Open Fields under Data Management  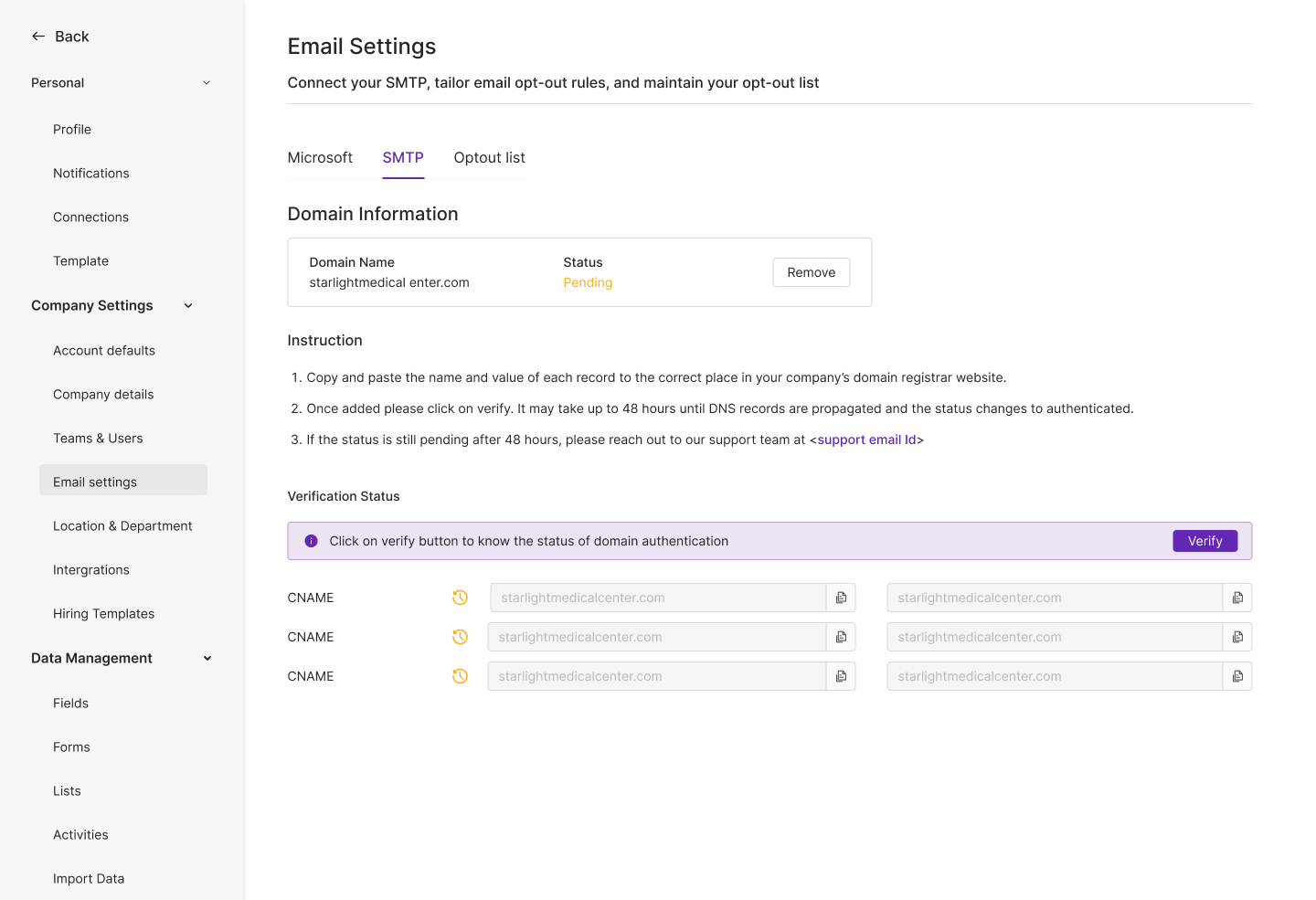click(70, 704)
